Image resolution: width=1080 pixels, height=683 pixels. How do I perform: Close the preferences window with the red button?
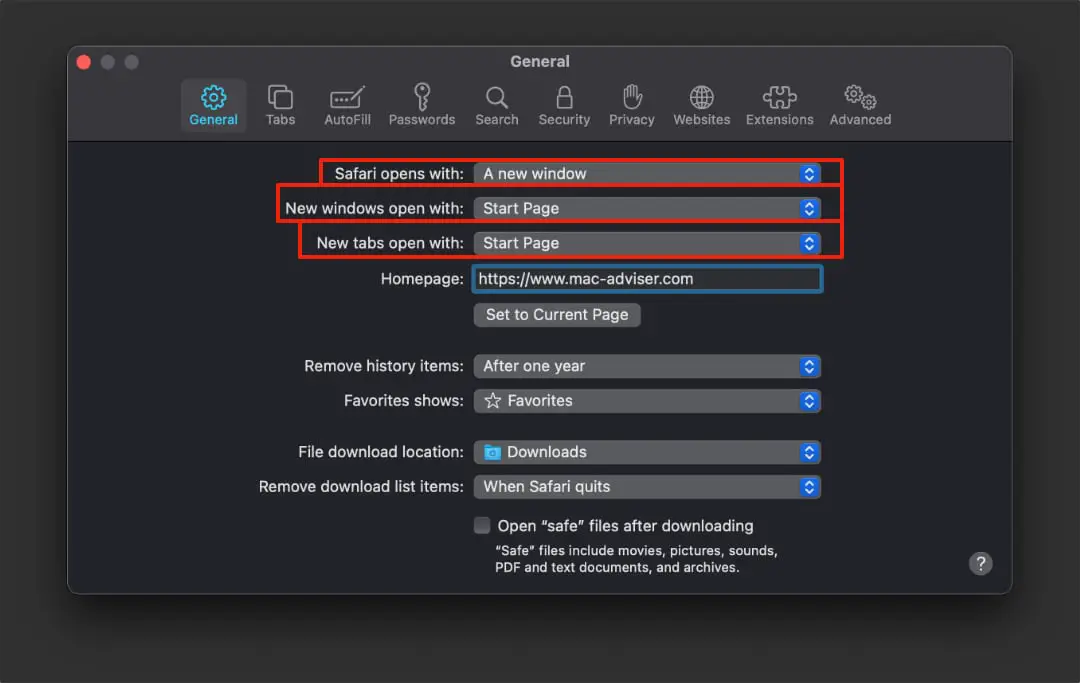pos(84,62)
